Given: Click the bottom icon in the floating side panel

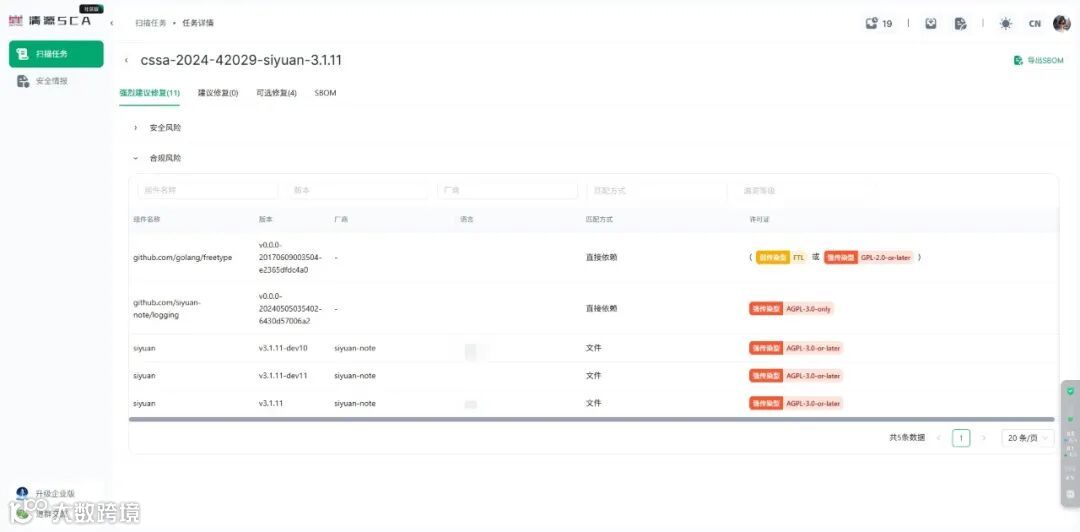Looking at the screenshot, I should [1070, 493].
